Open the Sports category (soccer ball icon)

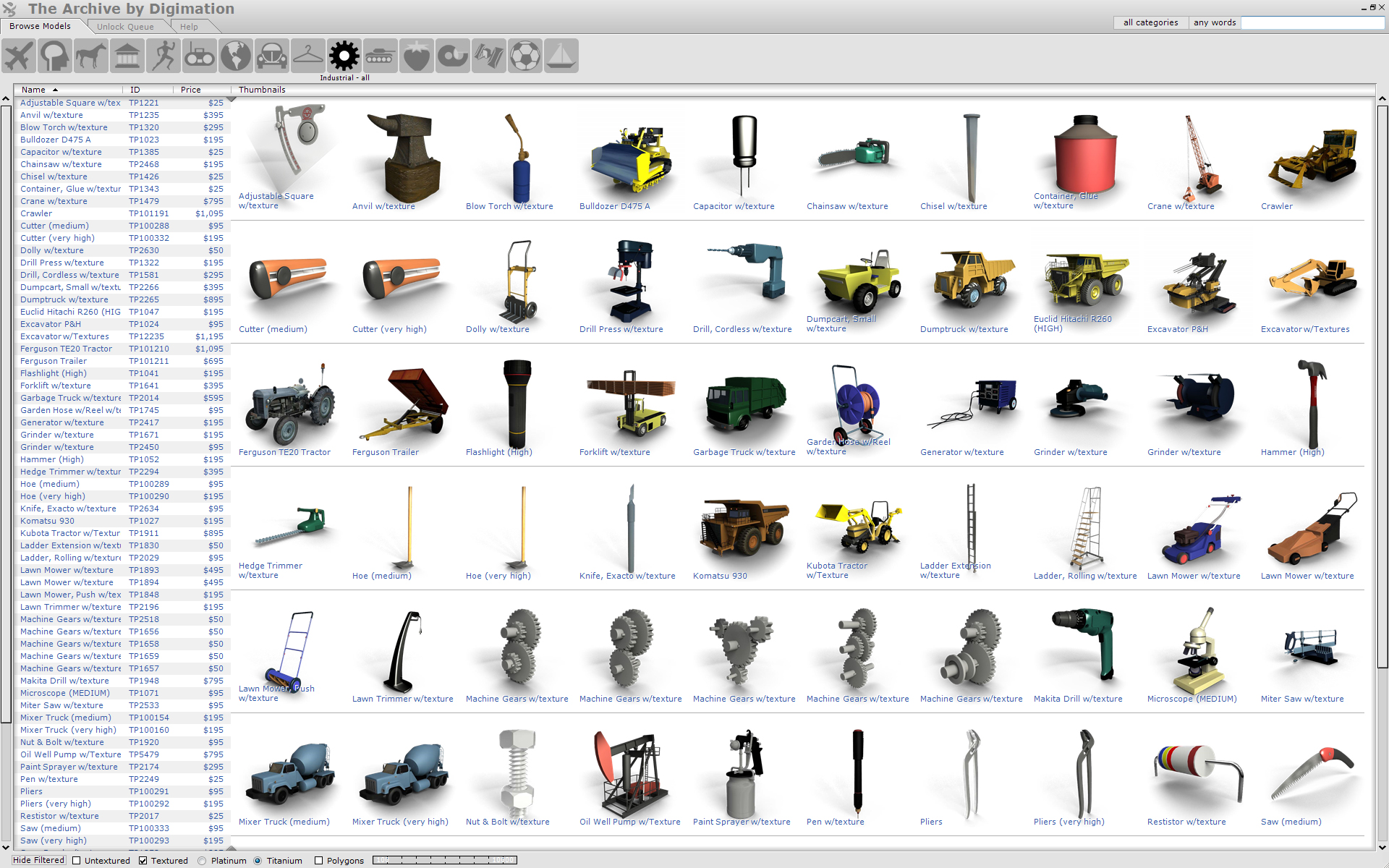click(525, 56)
